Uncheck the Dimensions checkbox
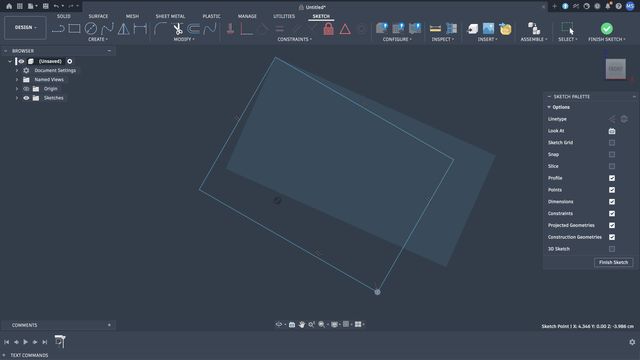Image resolution: width=640 pixels, height=360 pixels. (611, 202)
